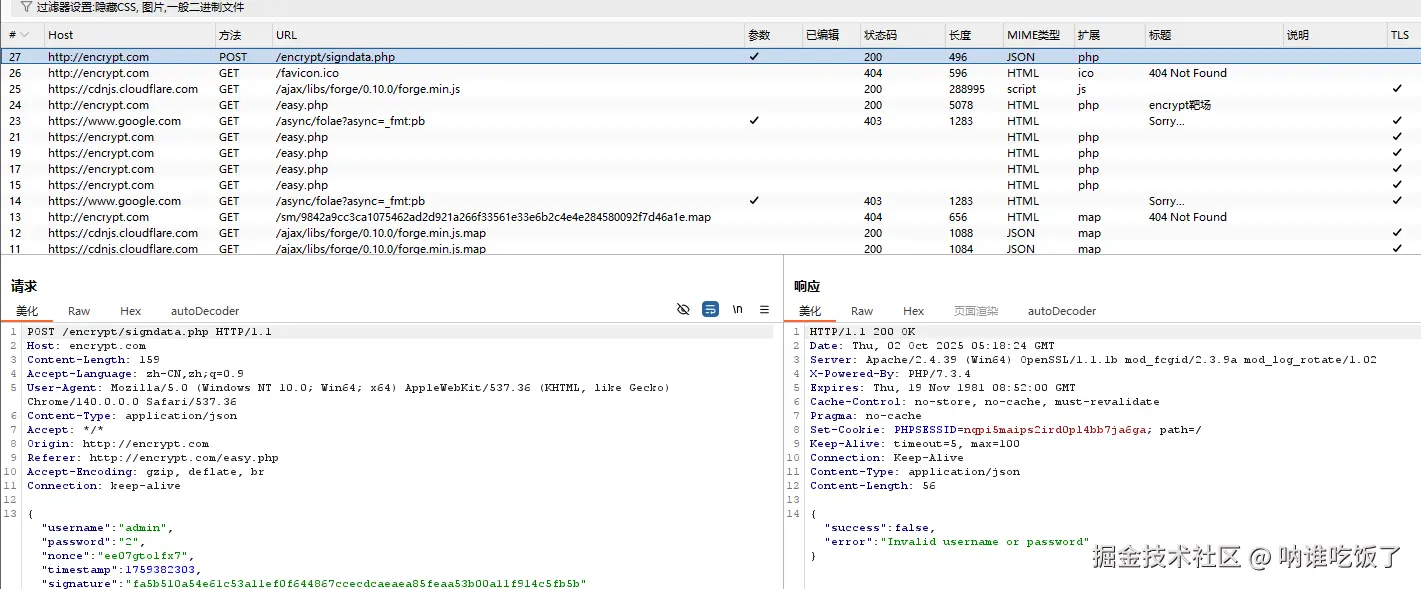Open the response 页面渲染 tab
1421x589 pixels.
coord(976,311)
